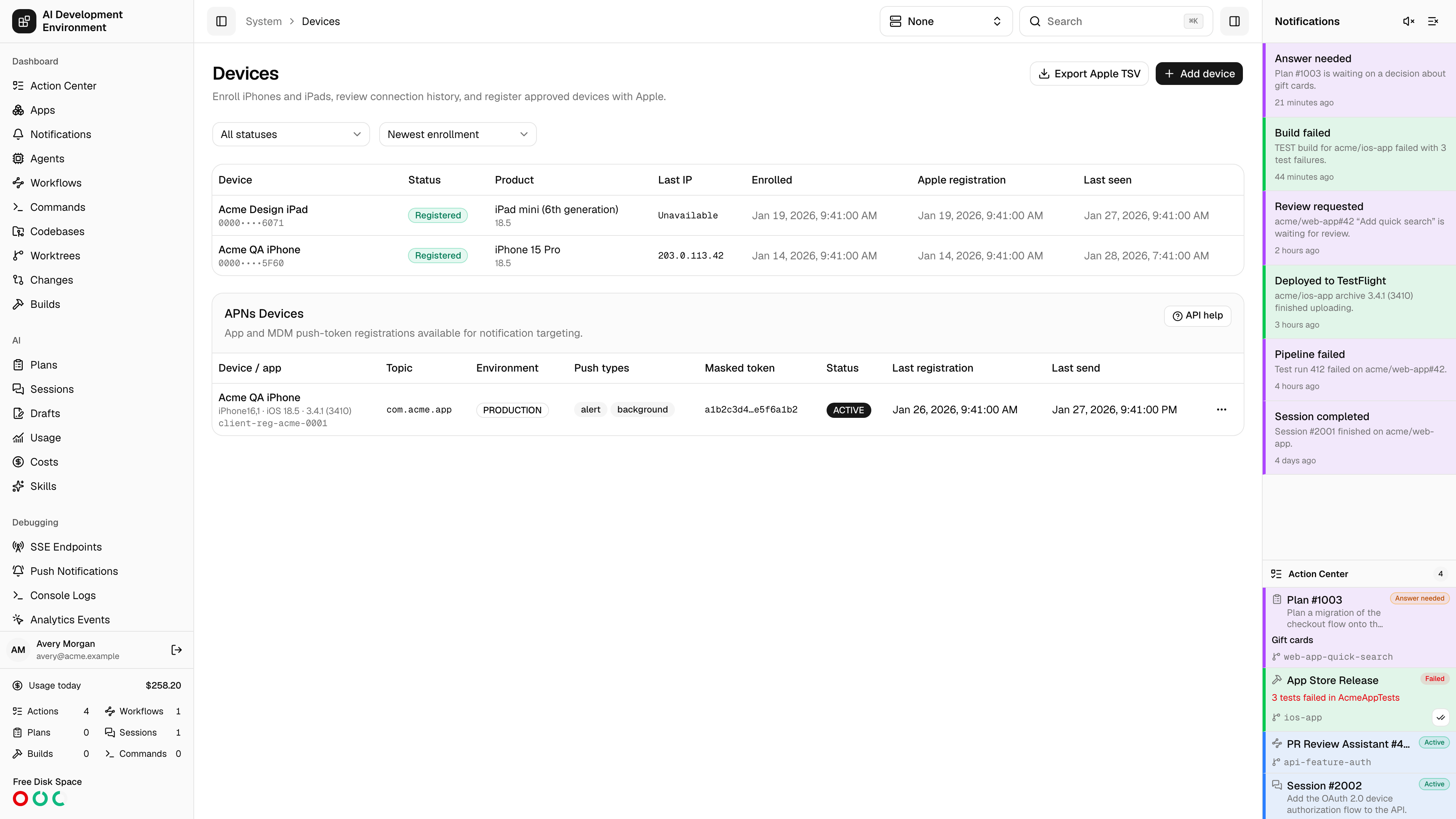This screenshot has width=1456, height=819.
Task: Open Plan #1003 in Action Center
Action: click(1359, 628)
